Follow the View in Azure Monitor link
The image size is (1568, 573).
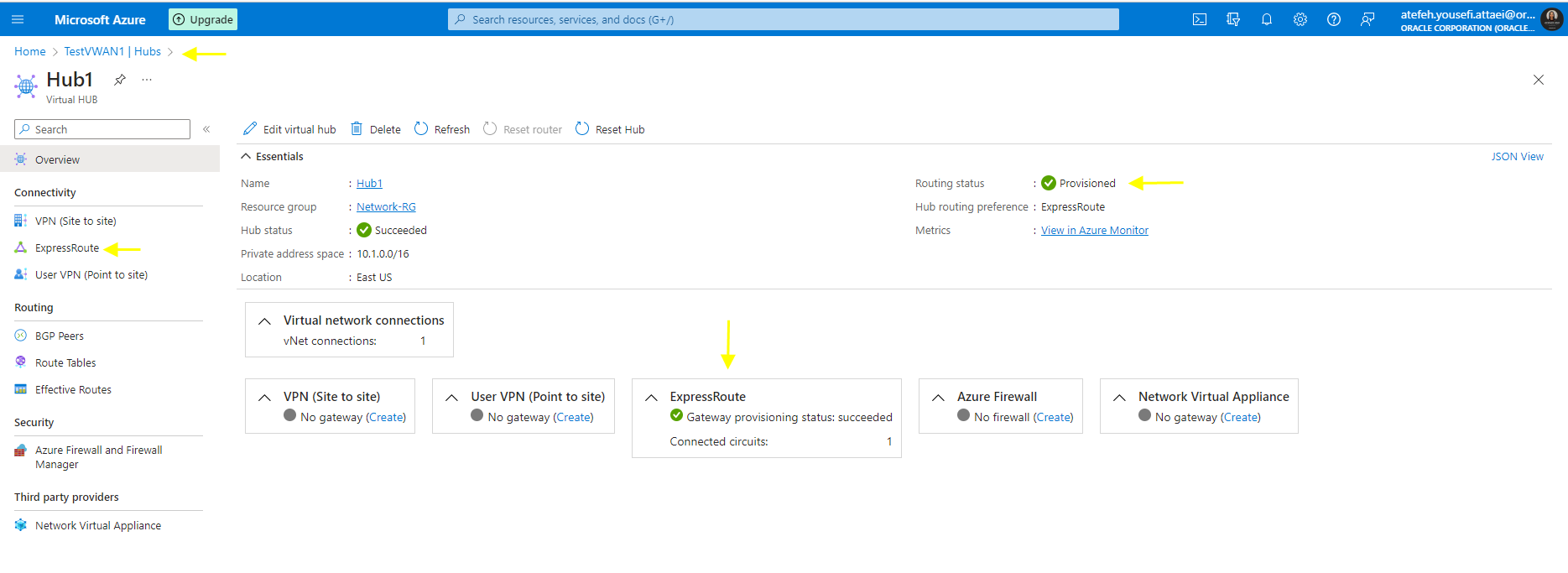(1095, 231)
